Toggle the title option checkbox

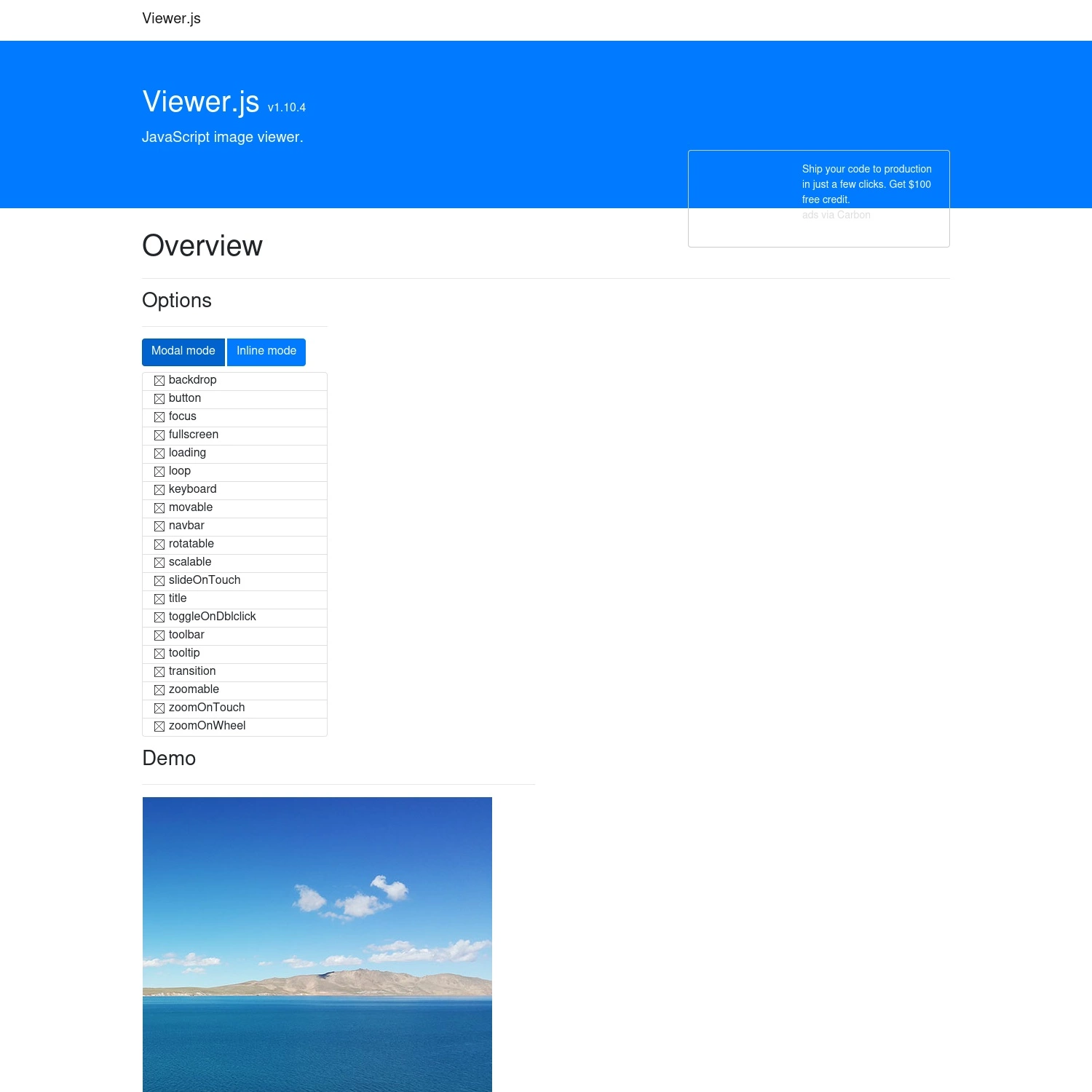point(159,599)
